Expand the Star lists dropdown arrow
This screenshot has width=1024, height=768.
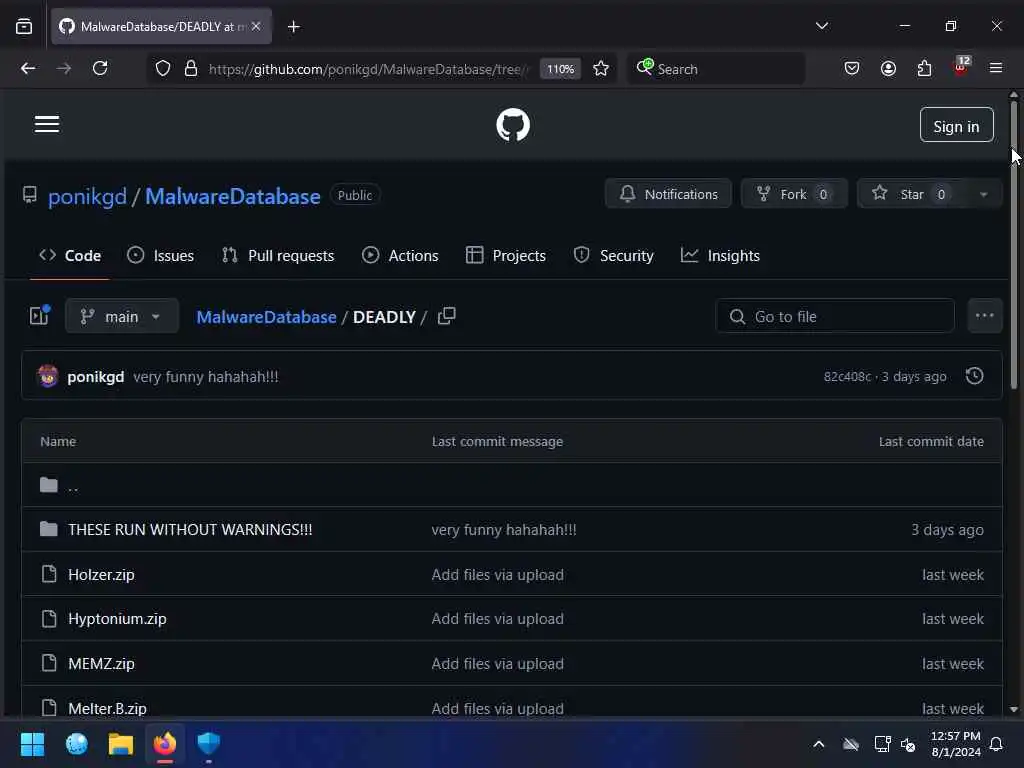(984, 195)
